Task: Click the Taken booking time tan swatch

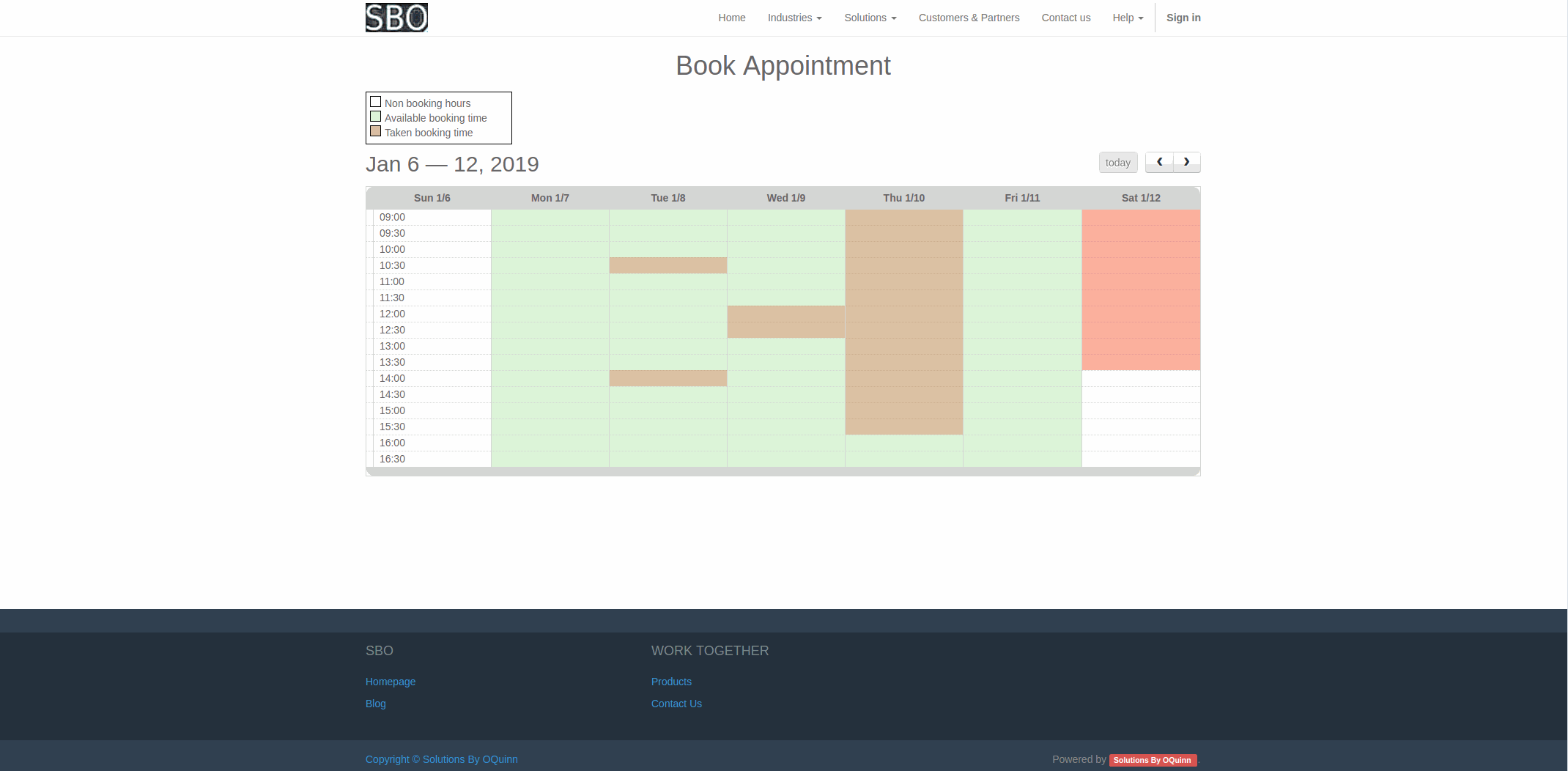Action: pos(375,131)
